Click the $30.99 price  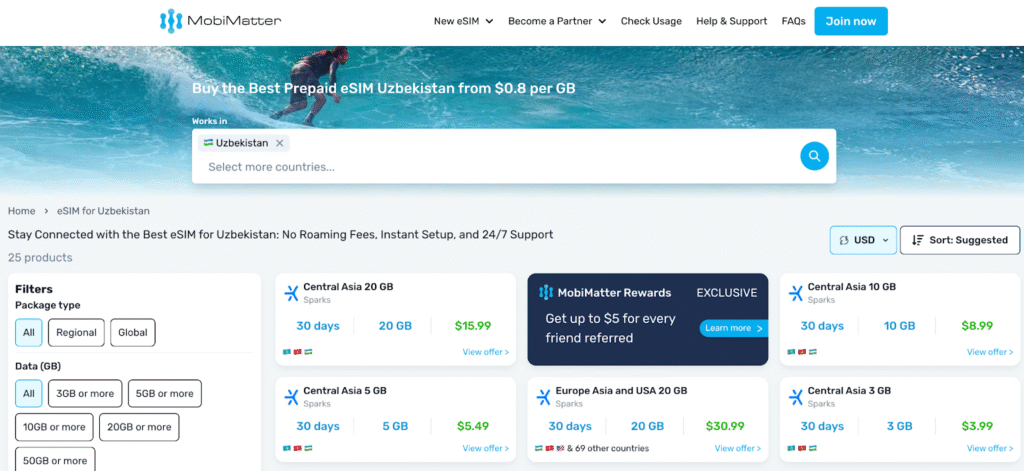(x=725, y=426)
